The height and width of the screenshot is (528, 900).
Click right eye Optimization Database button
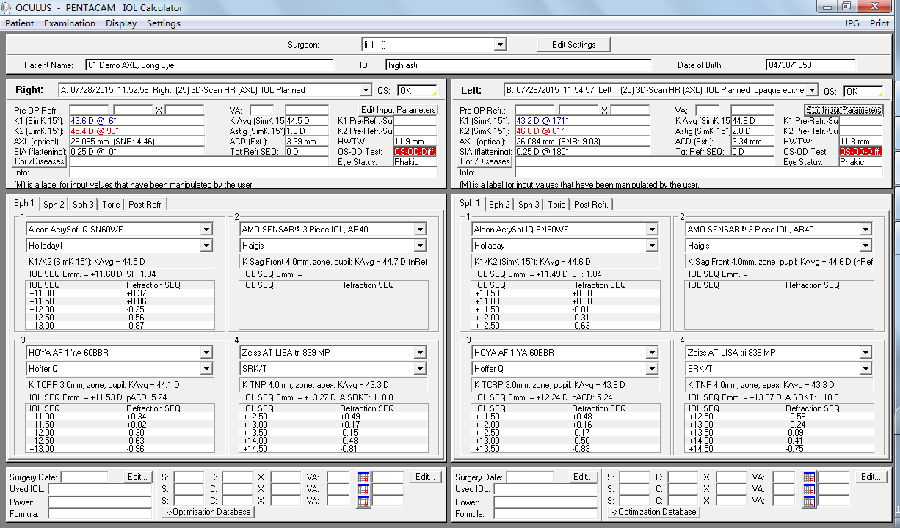click(x=208, y=511)
